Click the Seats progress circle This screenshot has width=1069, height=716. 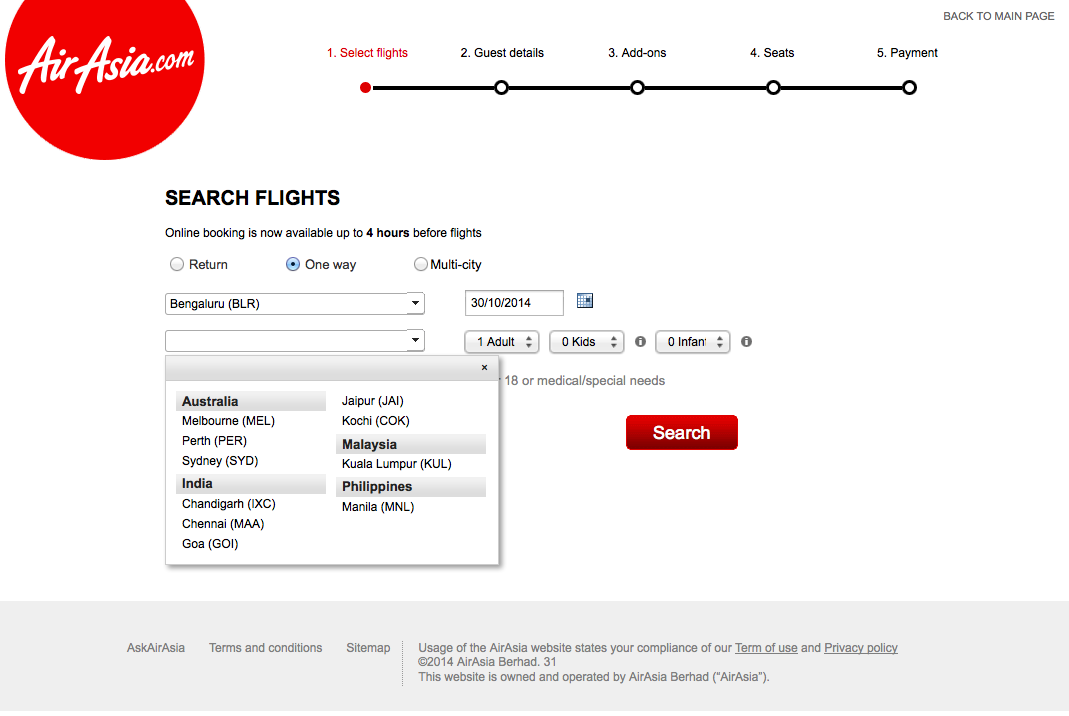(773, 87)
